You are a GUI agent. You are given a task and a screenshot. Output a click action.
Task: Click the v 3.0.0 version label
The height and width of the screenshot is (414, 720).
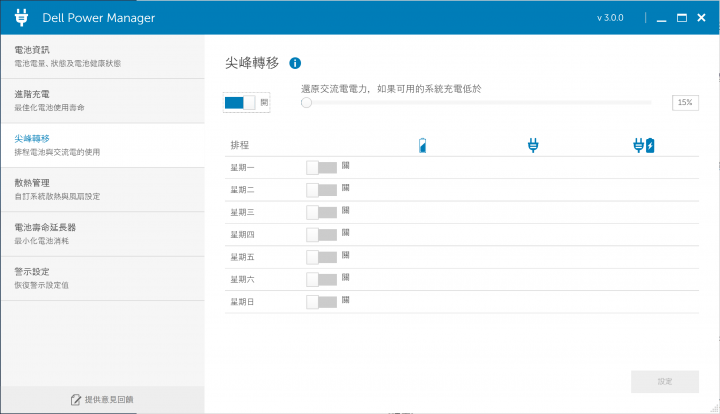[610, 18]
